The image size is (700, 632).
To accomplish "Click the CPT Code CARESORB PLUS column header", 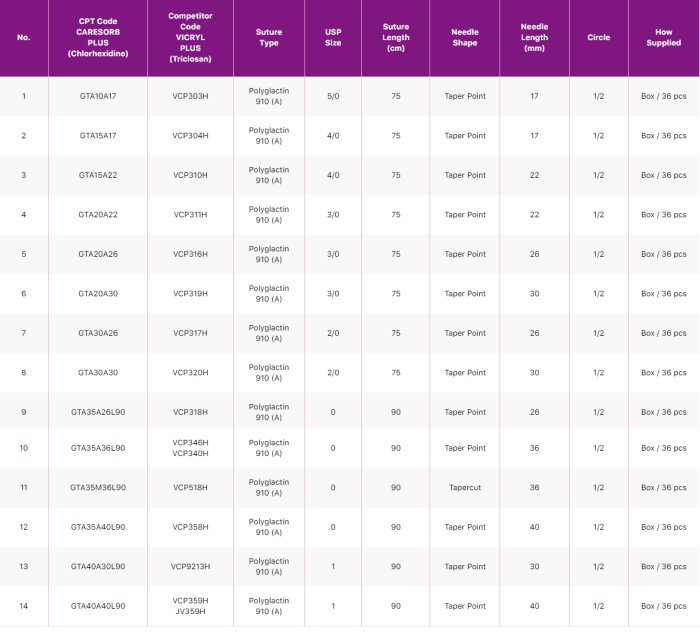I will click(98, 38).
